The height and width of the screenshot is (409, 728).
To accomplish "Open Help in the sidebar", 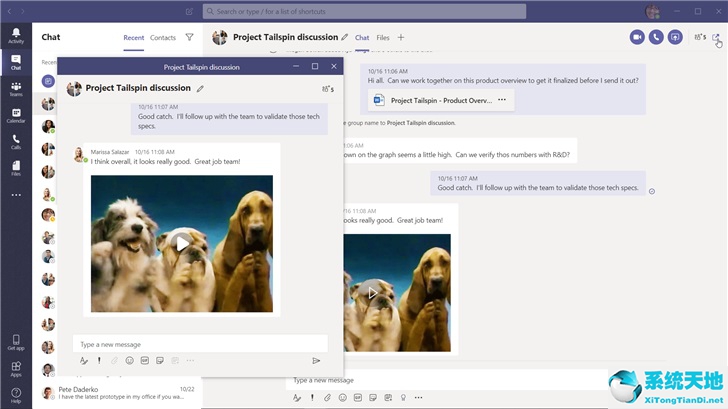I will (x=16, y=395).
